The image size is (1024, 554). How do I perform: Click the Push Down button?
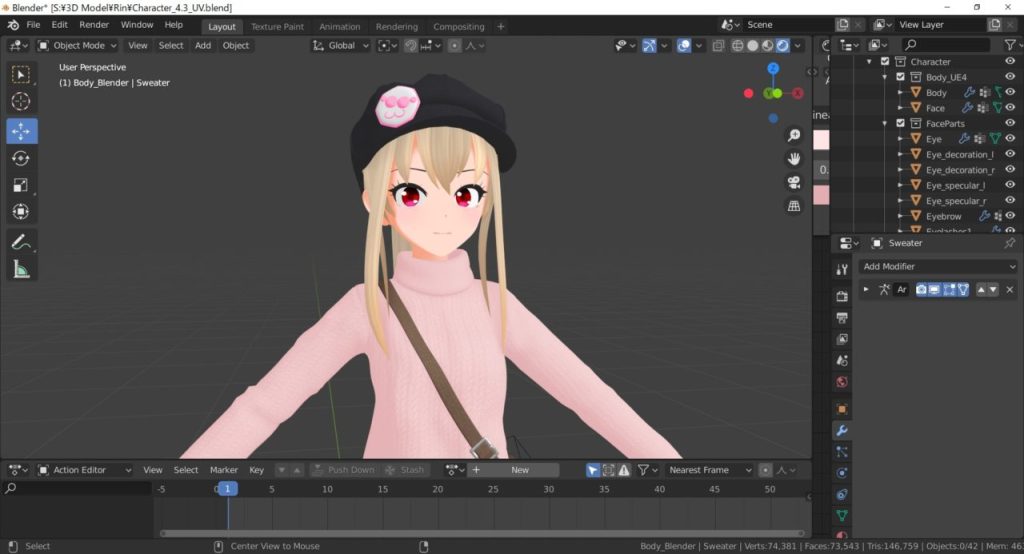(343, 470)
